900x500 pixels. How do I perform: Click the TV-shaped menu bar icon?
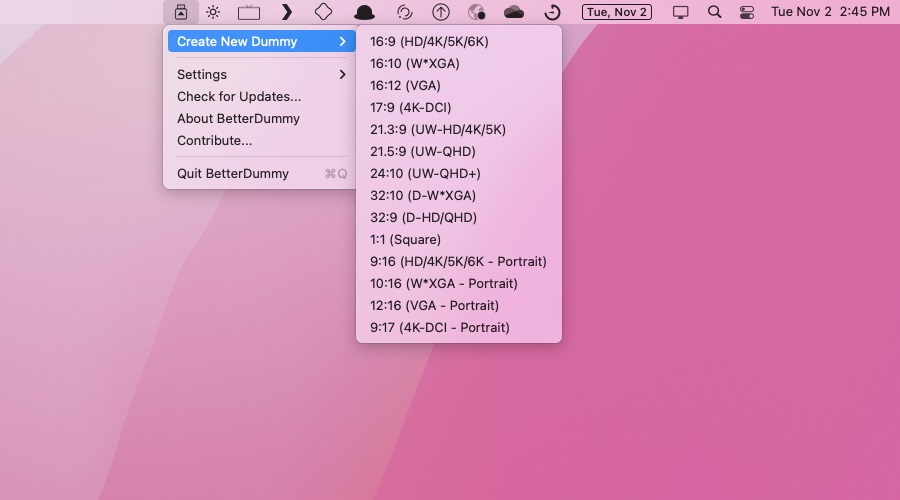click(x=249, y=12)
